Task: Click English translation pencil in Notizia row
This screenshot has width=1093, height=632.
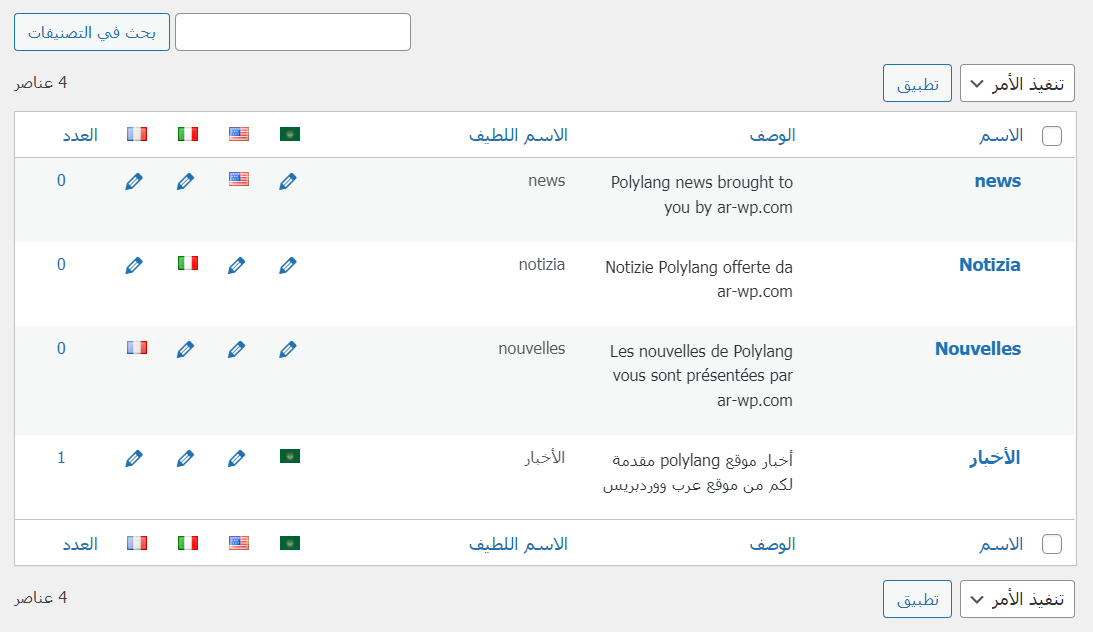Action: [x=236, y=265]
